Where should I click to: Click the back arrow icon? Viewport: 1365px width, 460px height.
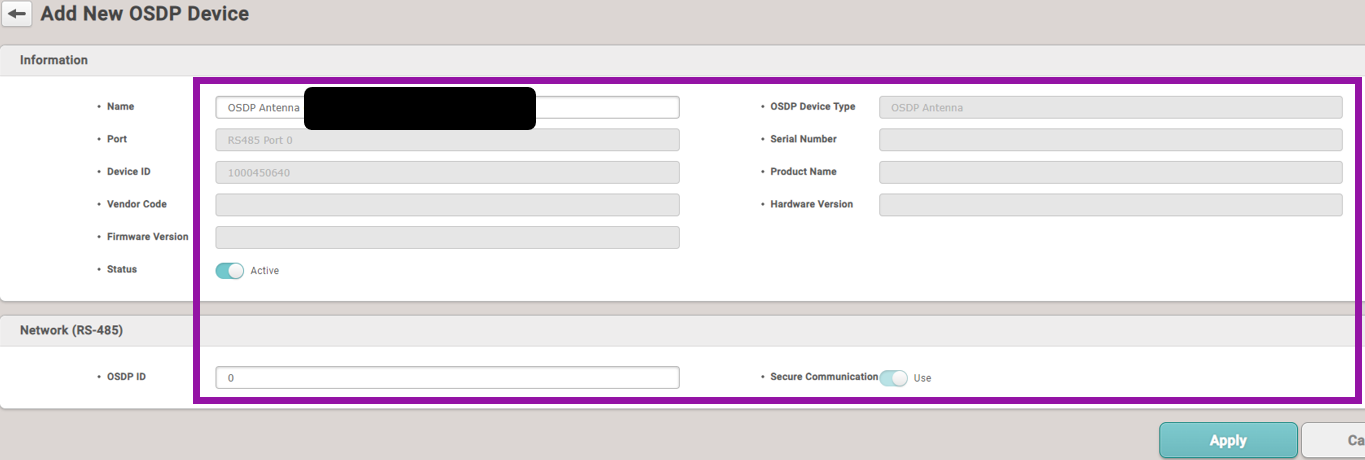click(17, 15)
